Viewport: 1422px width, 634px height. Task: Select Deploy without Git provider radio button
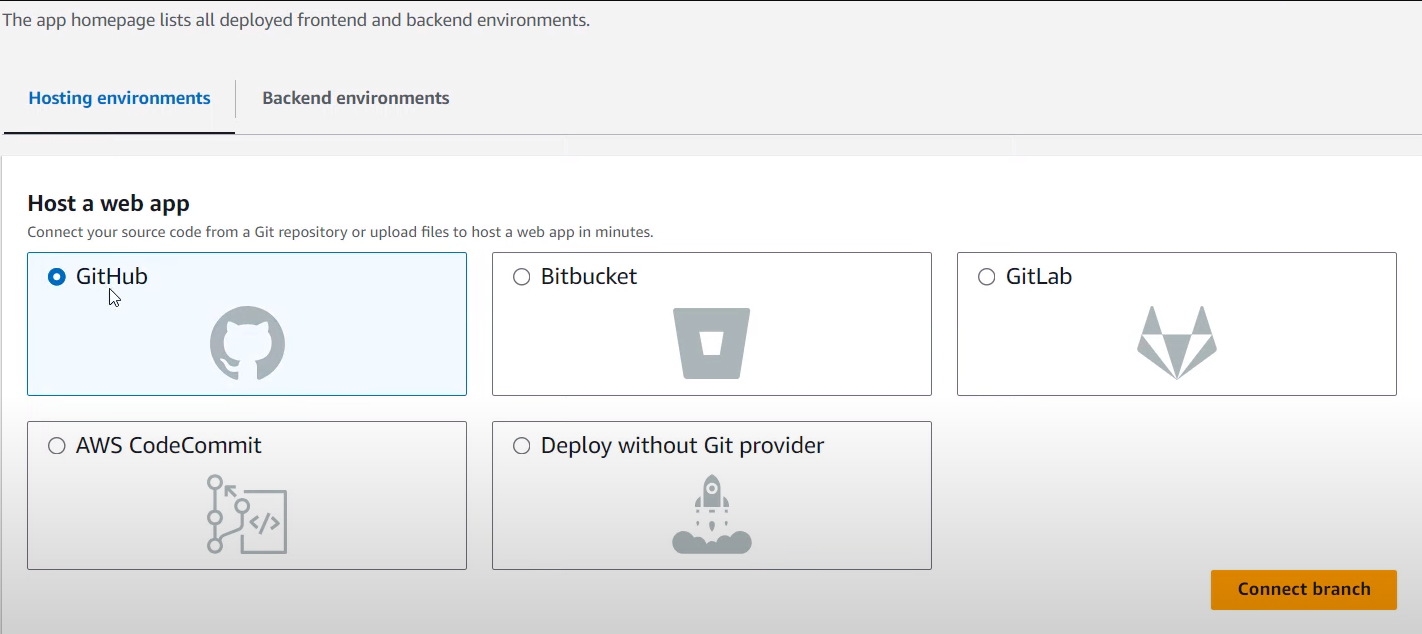pos(521,446)
